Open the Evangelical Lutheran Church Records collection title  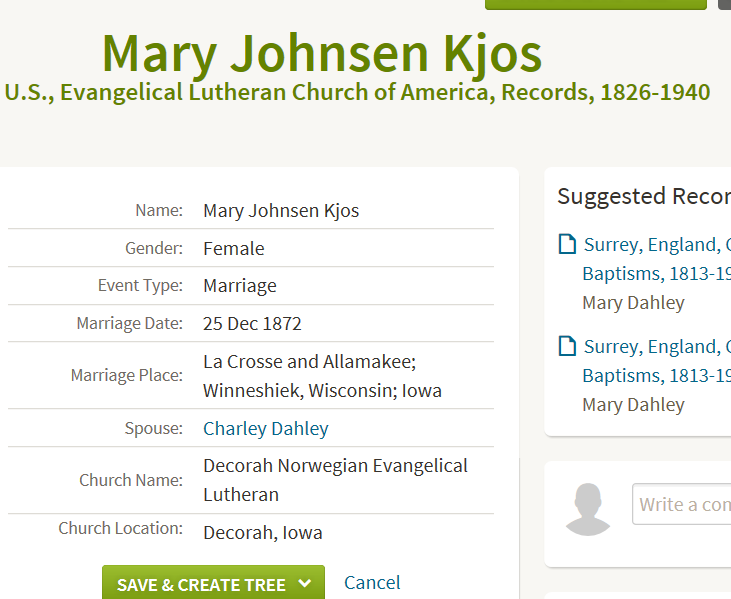357,92
